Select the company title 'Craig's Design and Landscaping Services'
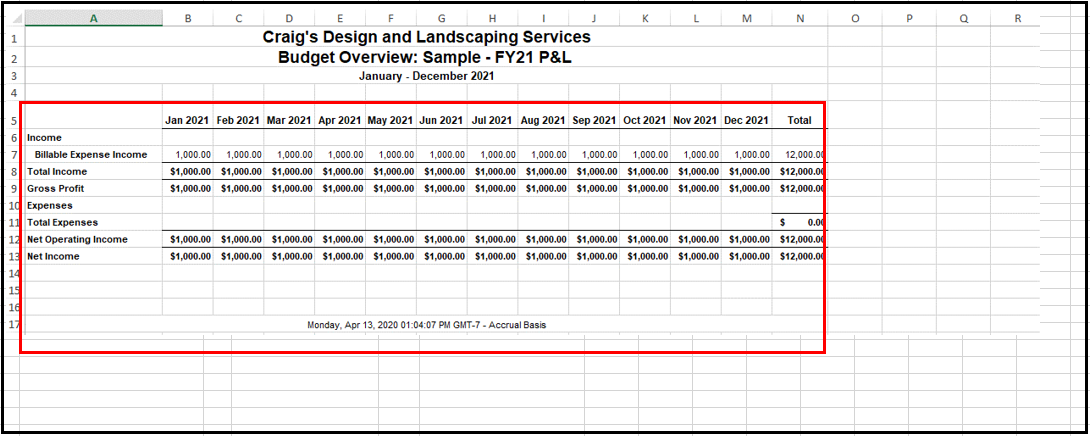The width and height of the screenshot is (1090, 436). pyautogui.click(x=427, y=38)
